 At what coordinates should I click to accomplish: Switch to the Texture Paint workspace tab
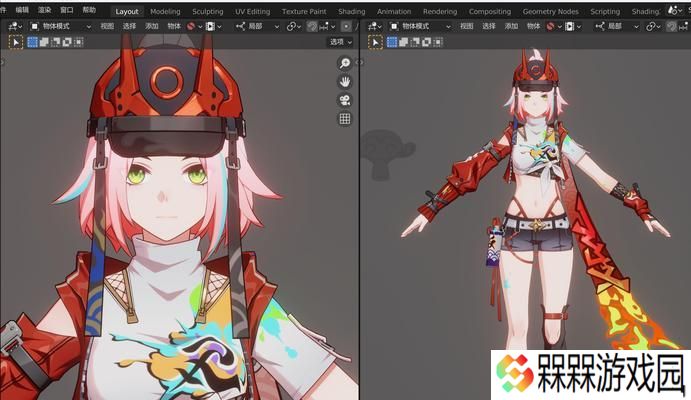(304, 11)
